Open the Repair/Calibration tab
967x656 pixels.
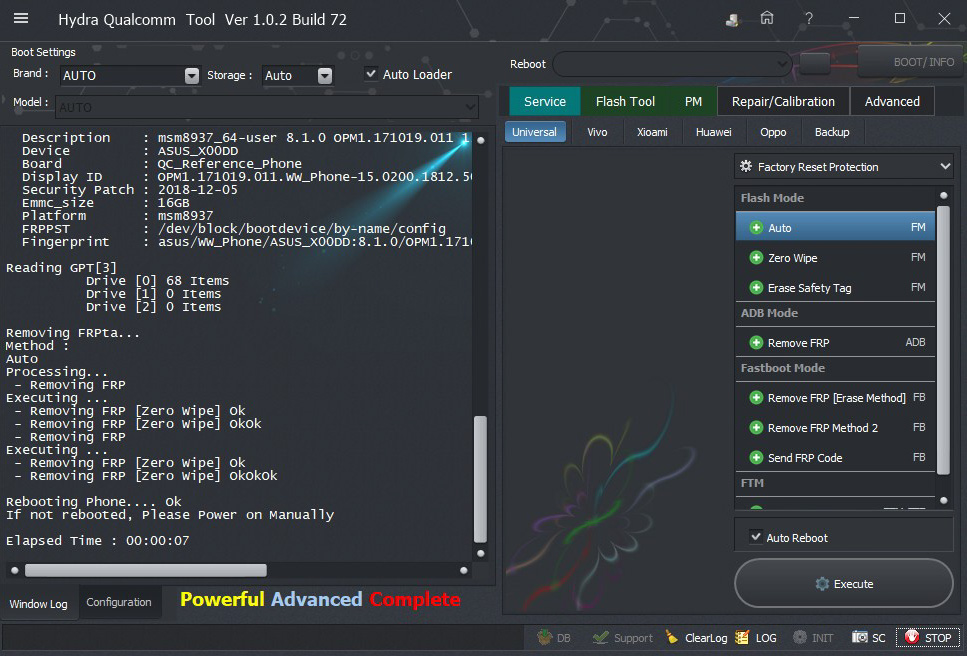point(783,101)
